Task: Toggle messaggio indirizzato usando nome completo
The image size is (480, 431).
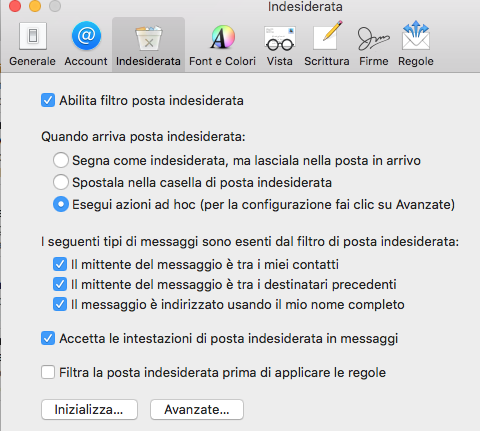Action: tap(60, 304)
